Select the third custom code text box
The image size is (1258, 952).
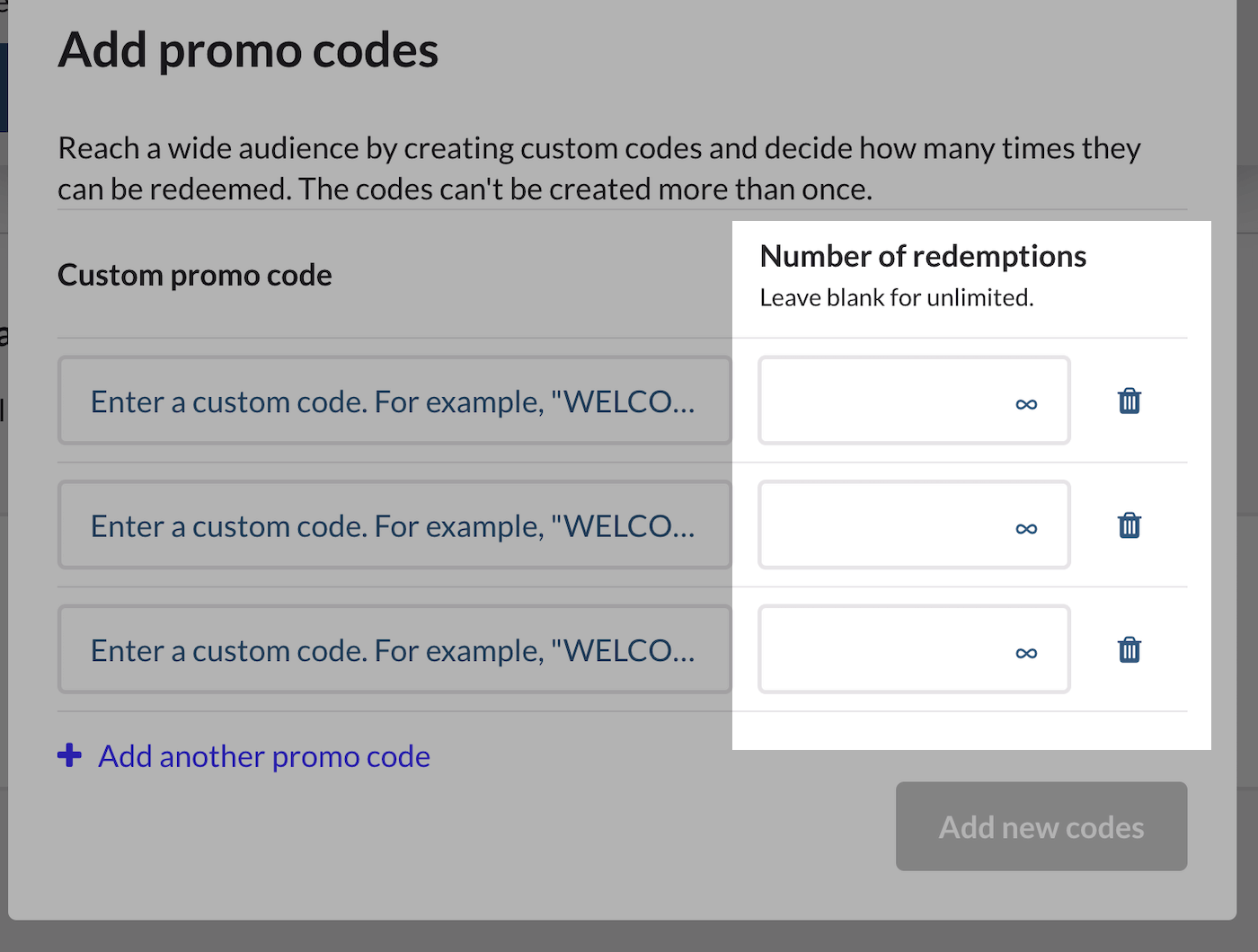394,649
